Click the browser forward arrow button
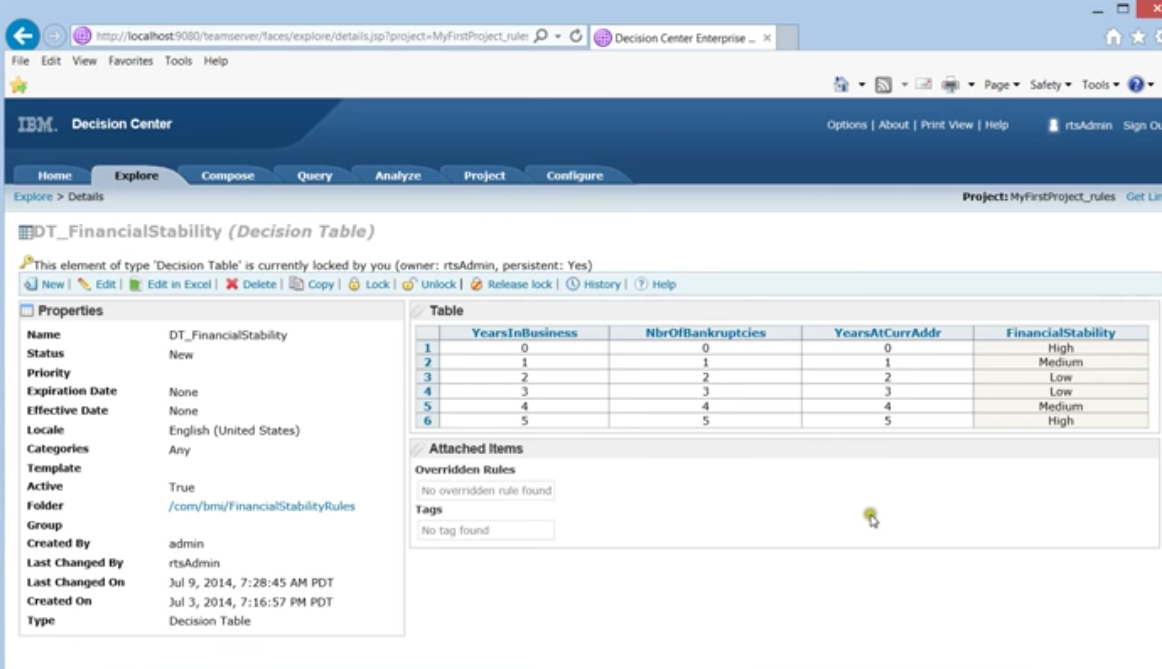 point(54,36)
